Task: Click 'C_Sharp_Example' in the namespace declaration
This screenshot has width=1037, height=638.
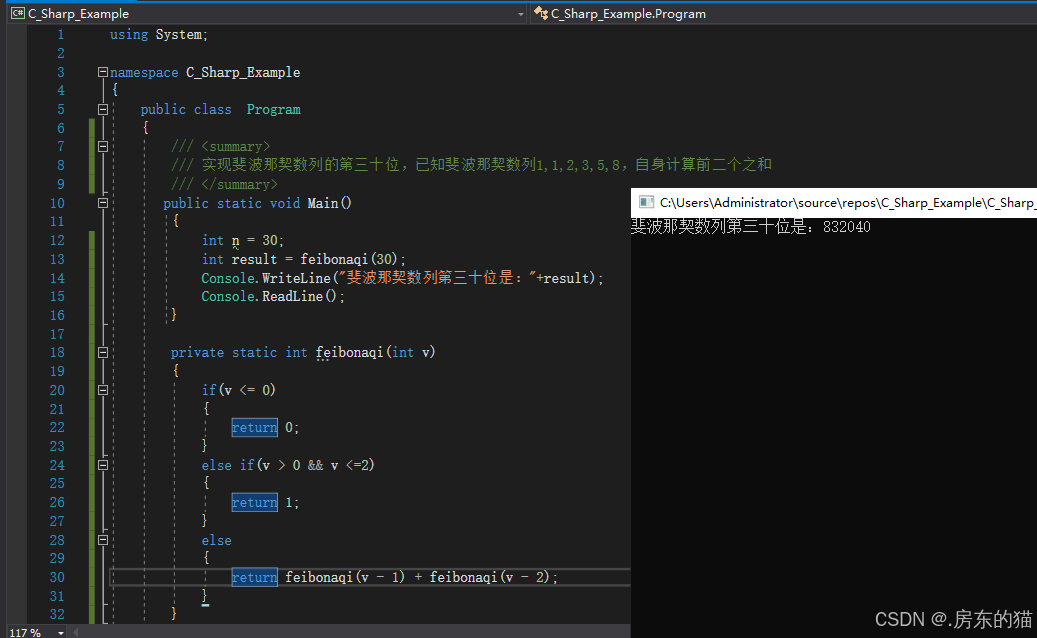Action: 243,72
